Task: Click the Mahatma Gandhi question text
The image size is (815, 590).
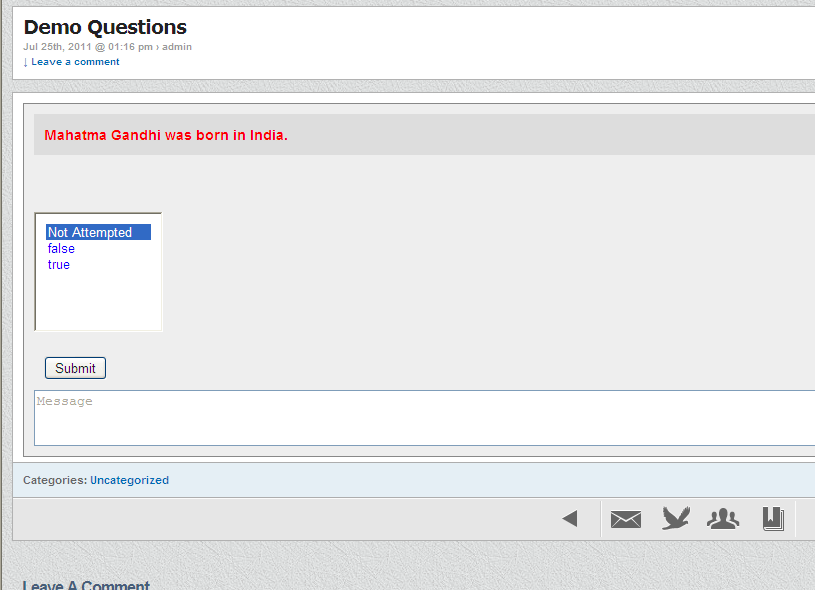Action: pyautogui.click(x=166, y=135)
